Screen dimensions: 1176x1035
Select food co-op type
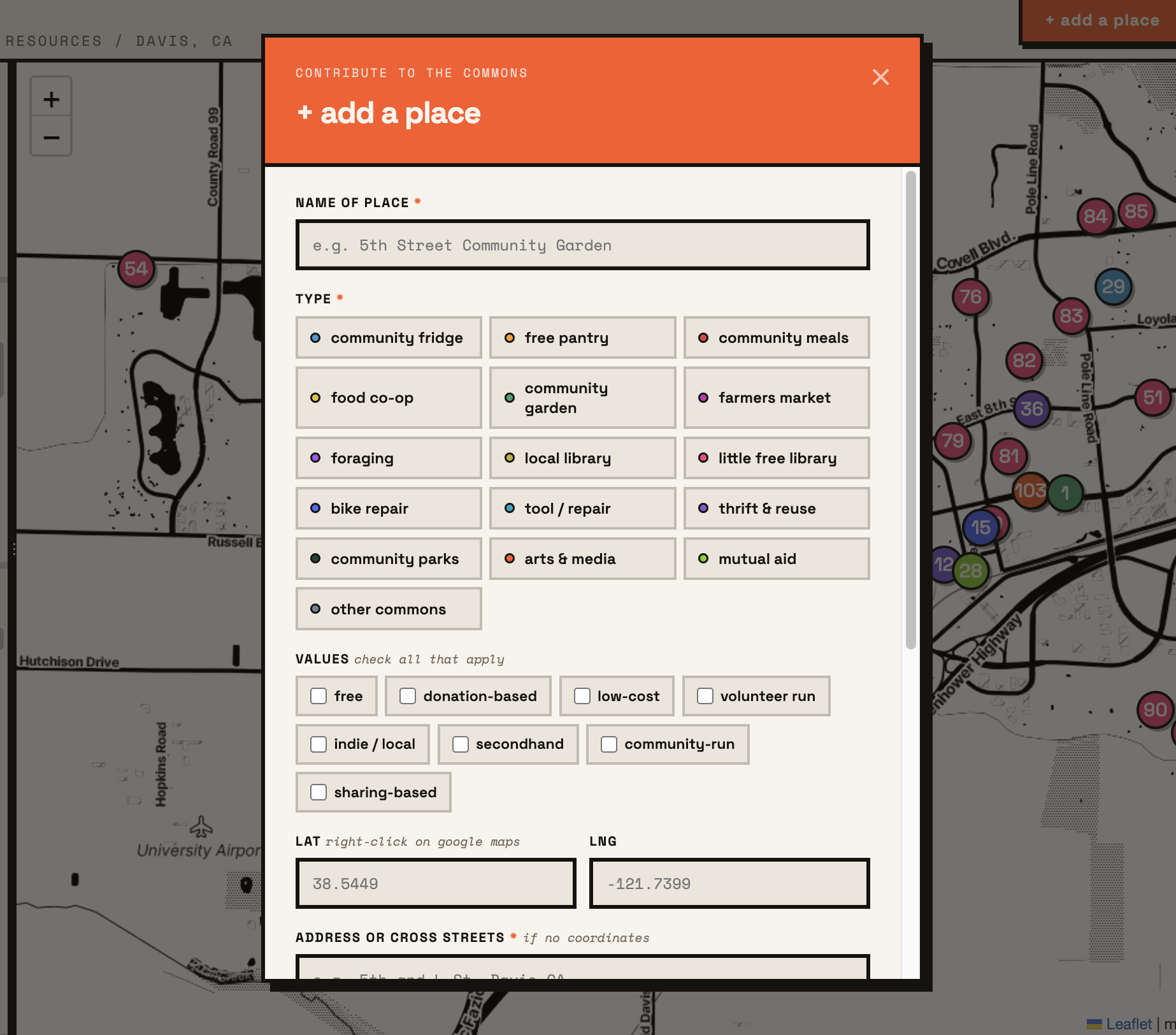point(389,398)
